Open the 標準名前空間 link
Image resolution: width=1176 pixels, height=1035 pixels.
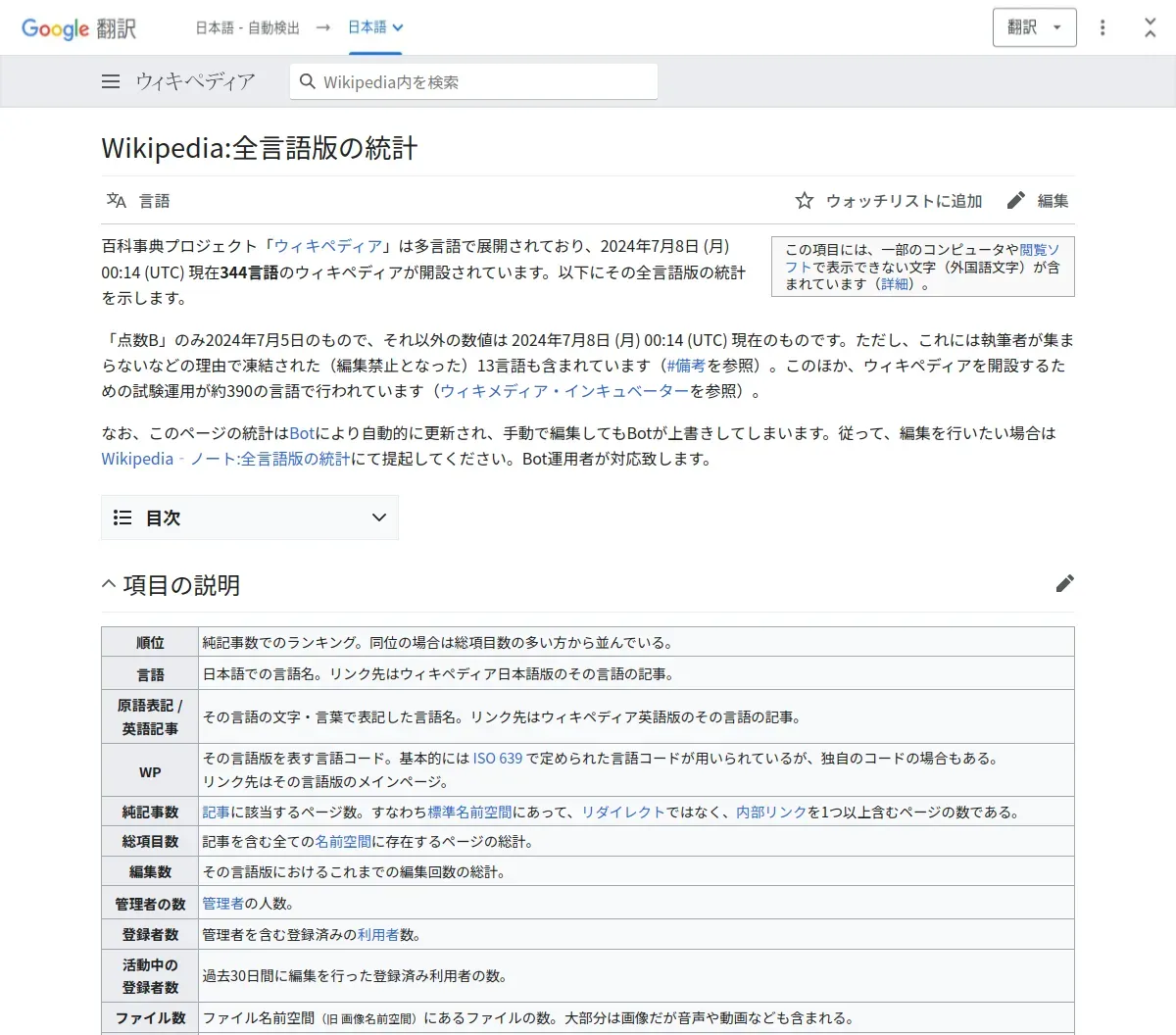(469, 813)
